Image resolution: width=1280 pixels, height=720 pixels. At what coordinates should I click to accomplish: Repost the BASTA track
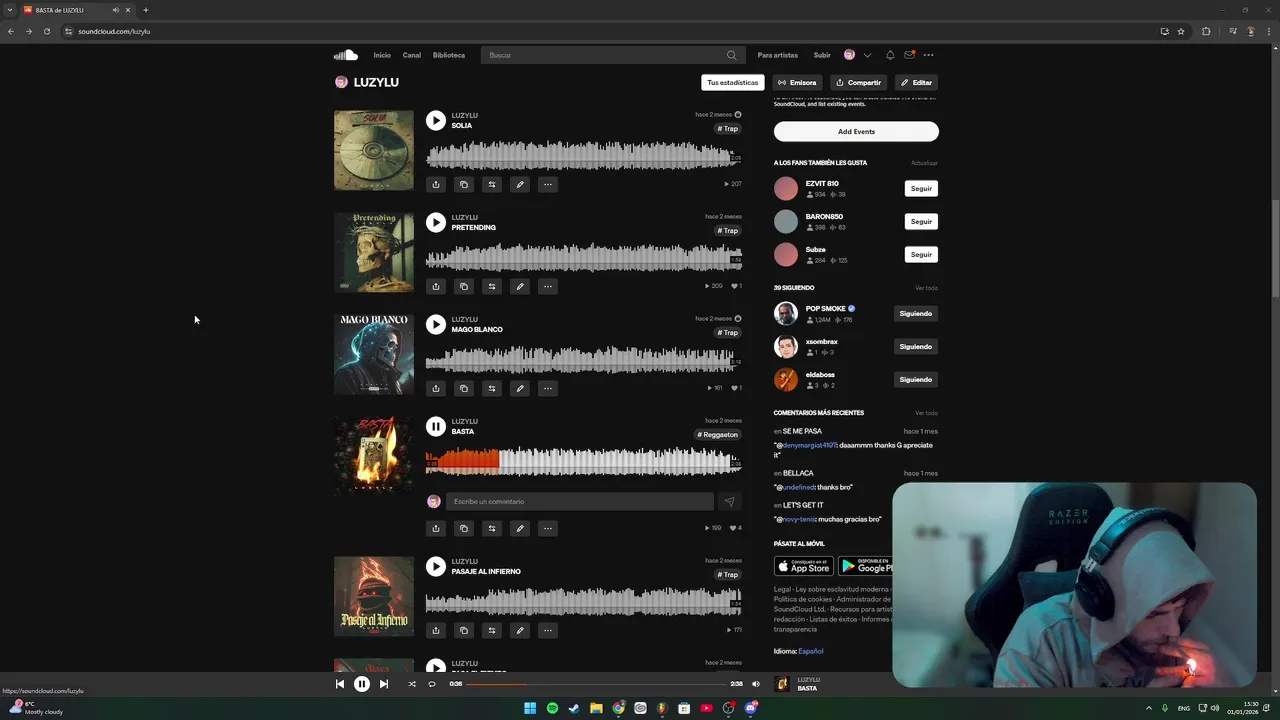tap(491, 528)
